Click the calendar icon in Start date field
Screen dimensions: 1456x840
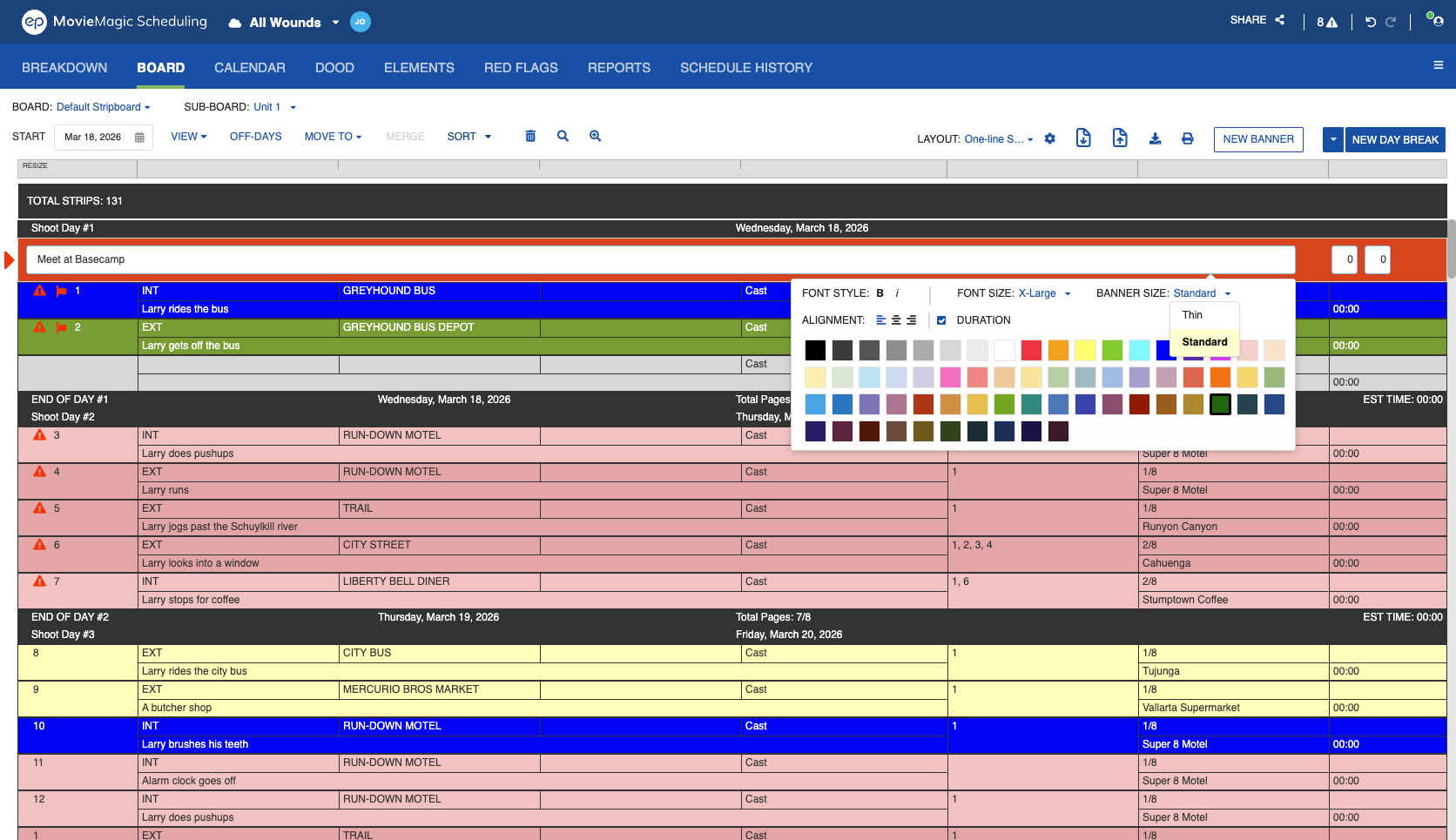tap(139, 138)
